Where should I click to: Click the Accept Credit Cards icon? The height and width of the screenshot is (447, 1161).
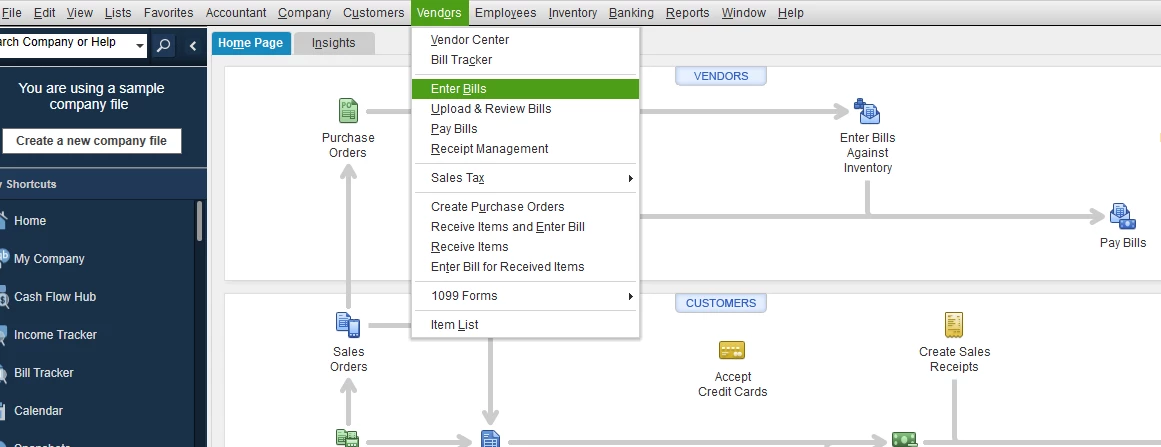tap(732, 350)
